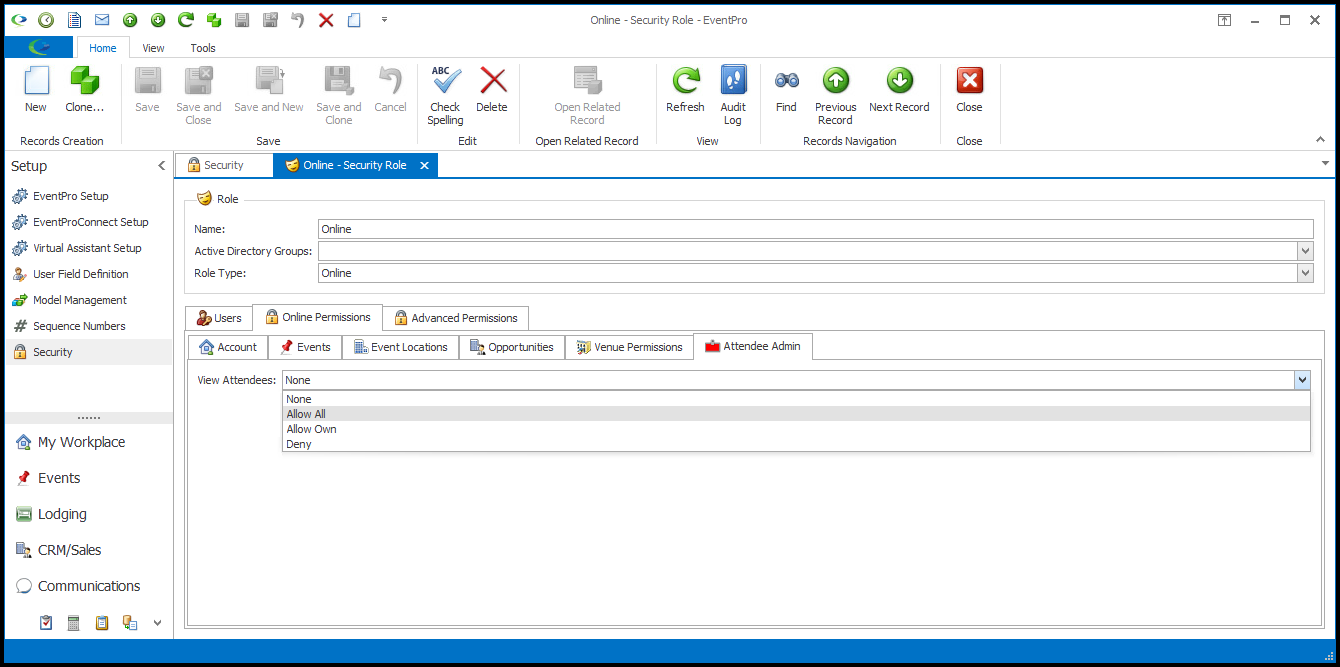Open Quick Access Toolbar customize dropdown
1340x667 pixels.
pos(385,20)
